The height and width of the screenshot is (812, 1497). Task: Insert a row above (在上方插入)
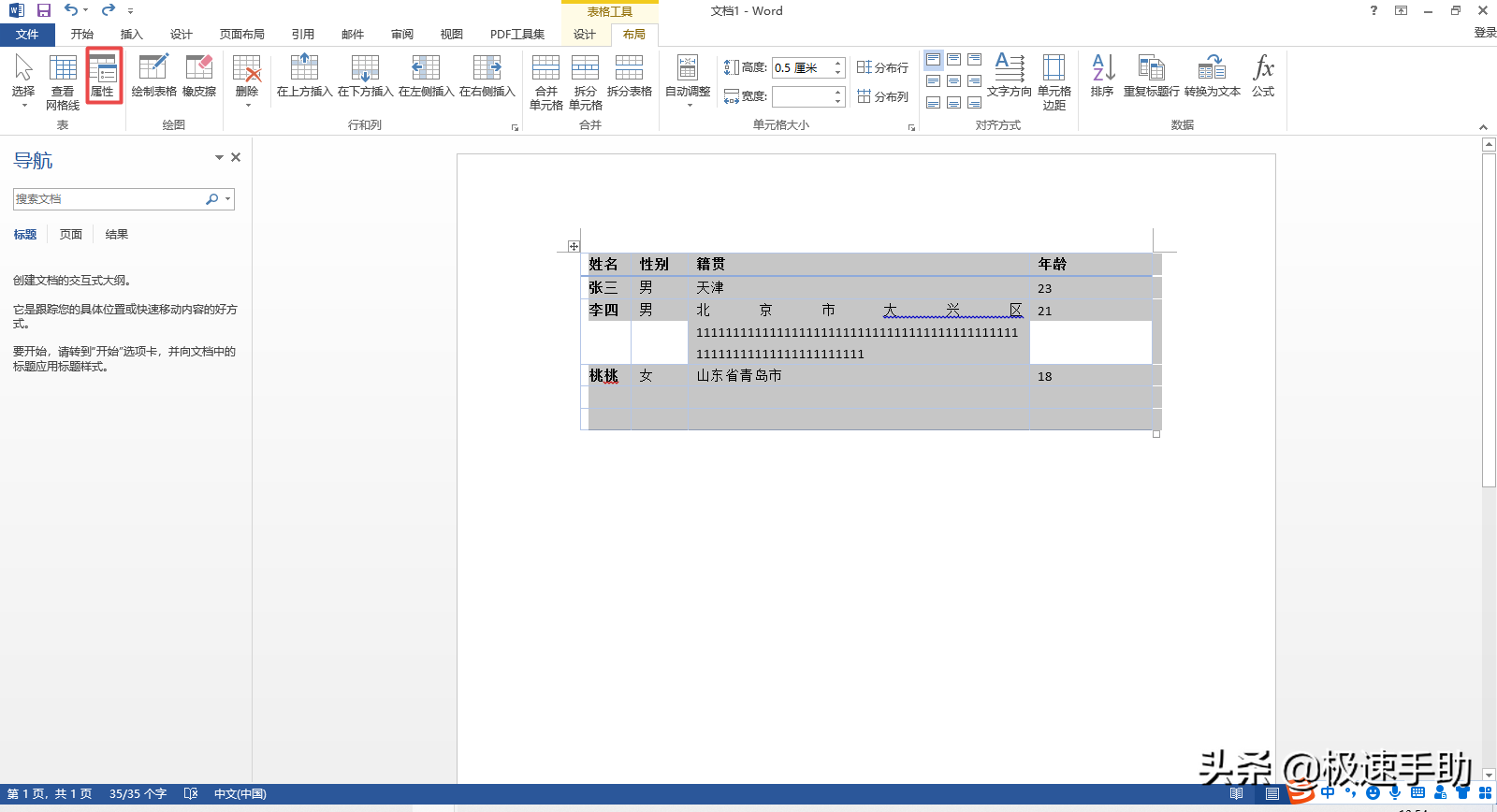[305, 76]
